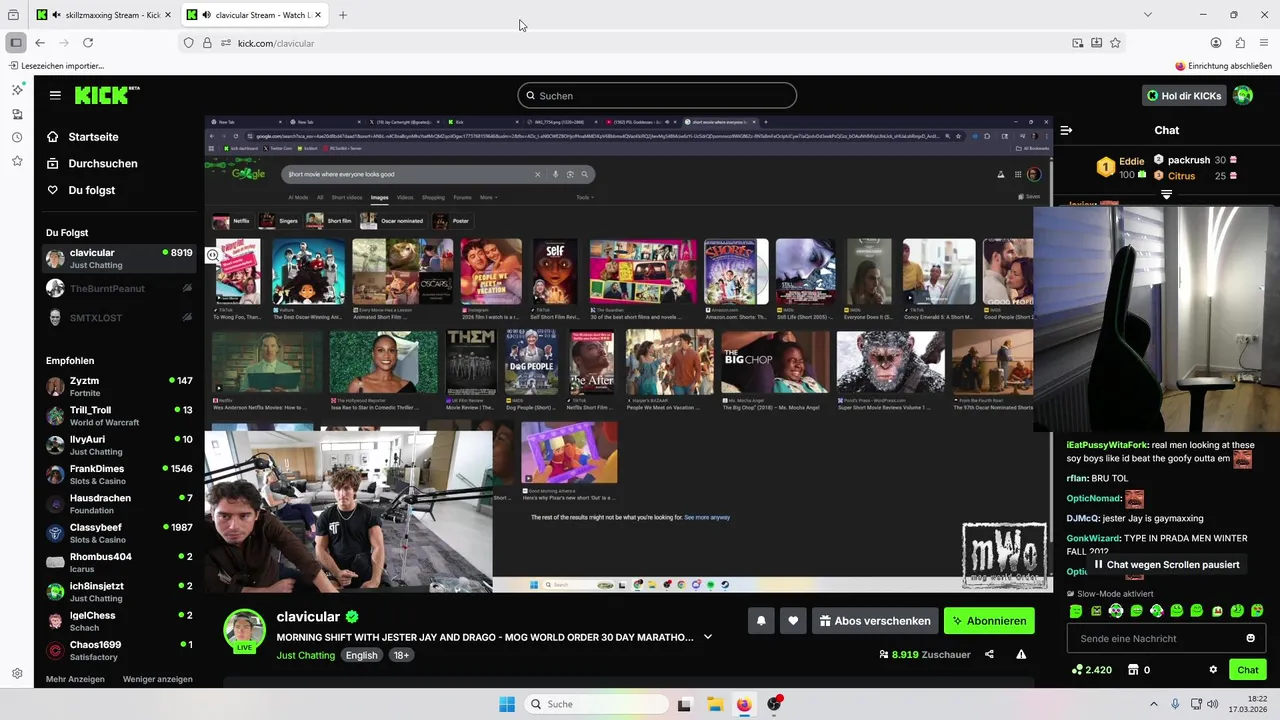Open the channel shop icon showing 0

tap(1138, 670)
